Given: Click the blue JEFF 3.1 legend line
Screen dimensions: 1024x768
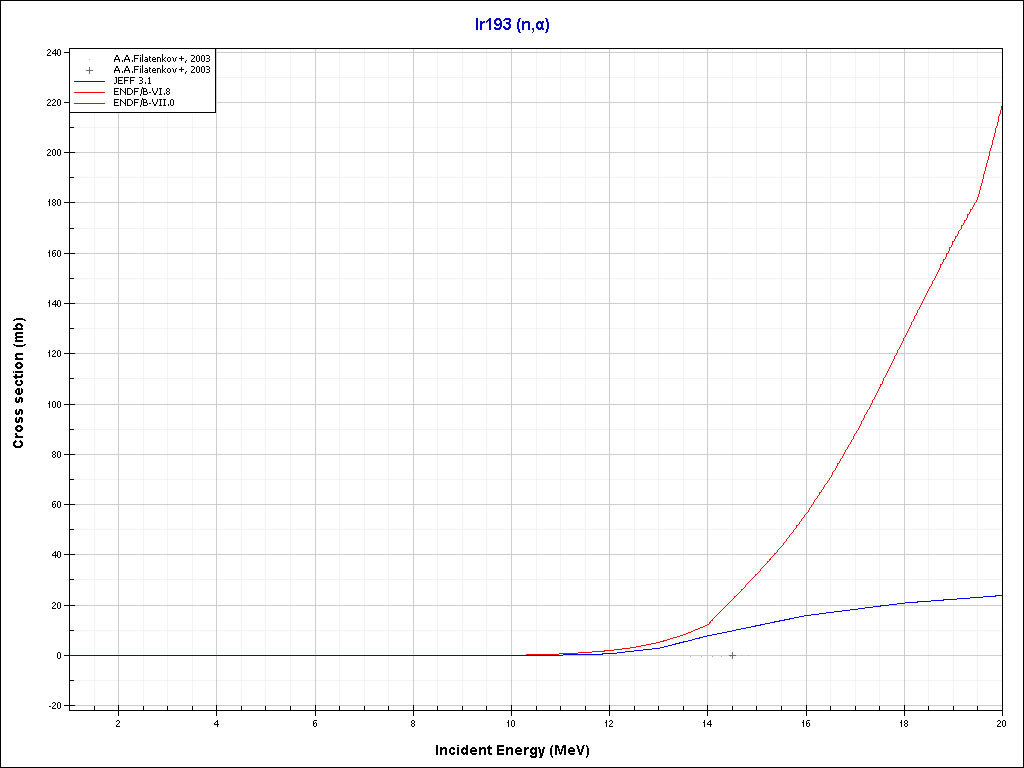Looking at the screenshot, I should (x=89, y=81).
